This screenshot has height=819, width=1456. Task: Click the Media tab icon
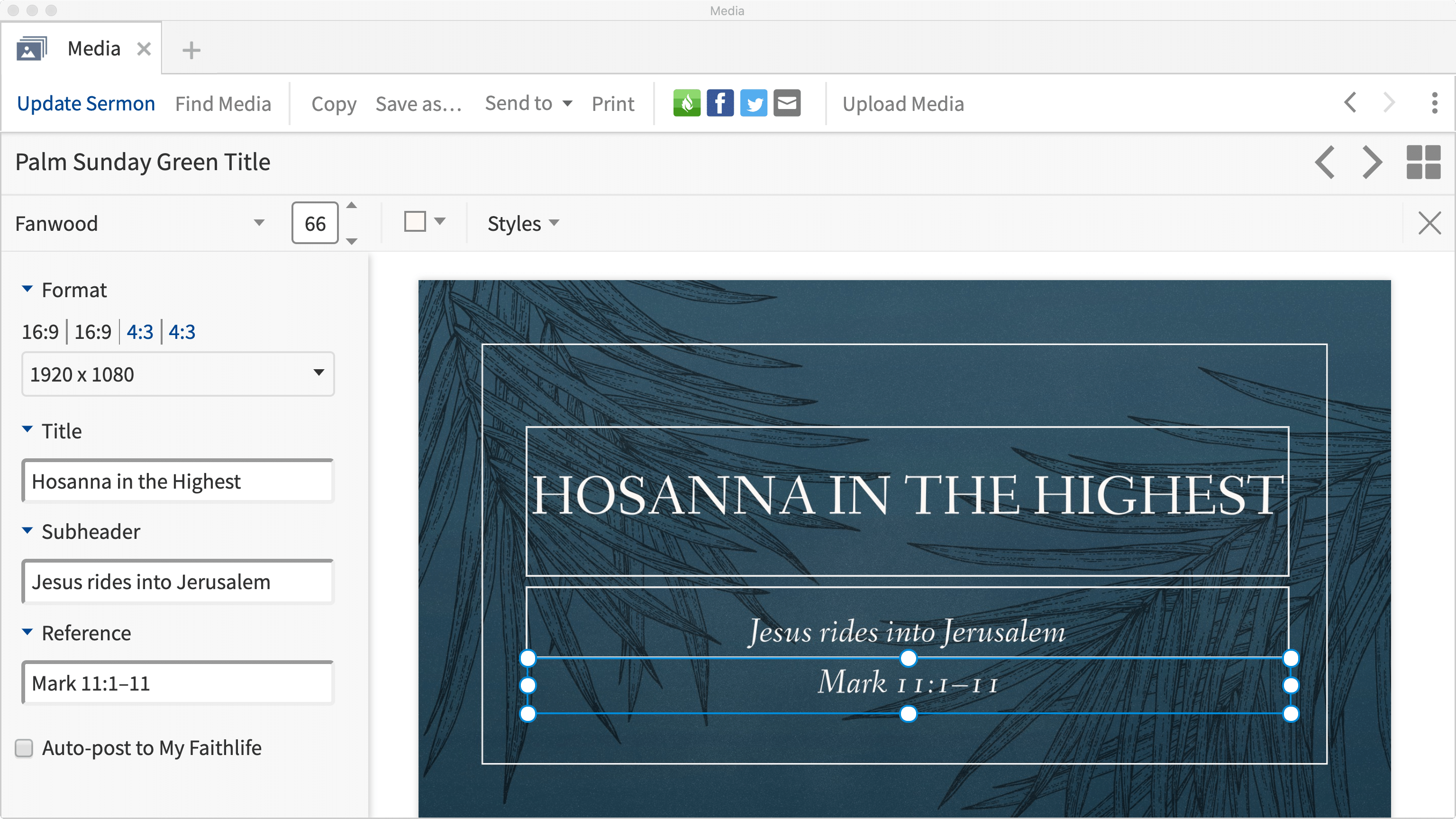click(x=31, y=49)
